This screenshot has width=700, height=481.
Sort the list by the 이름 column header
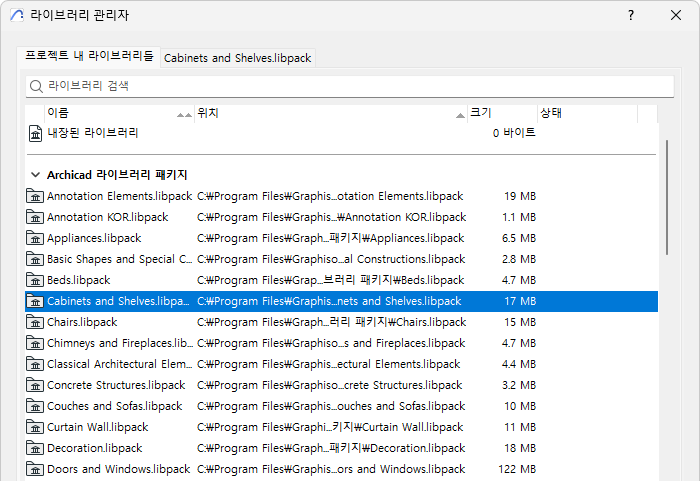click(120, 113)
